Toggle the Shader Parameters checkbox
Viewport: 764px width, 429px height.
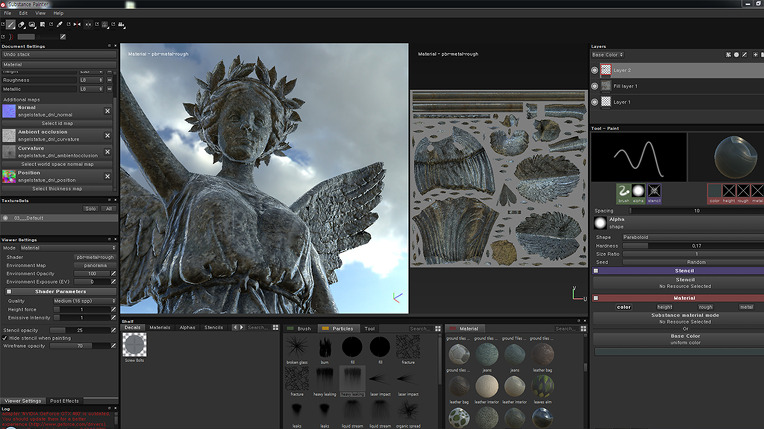pyautogui.click(x=9, y=292)
